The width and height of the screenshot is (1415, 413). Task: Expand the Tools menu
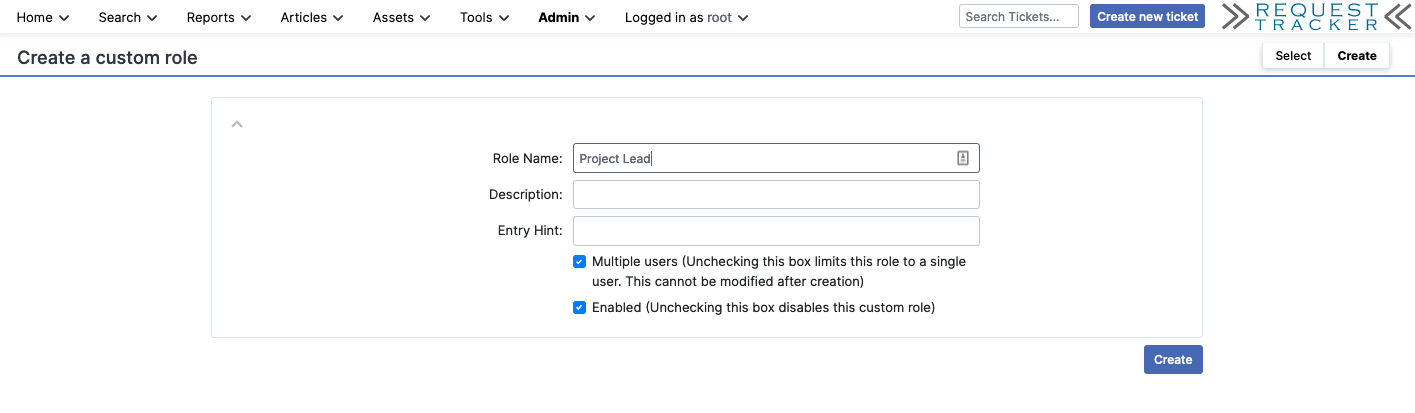484,17
